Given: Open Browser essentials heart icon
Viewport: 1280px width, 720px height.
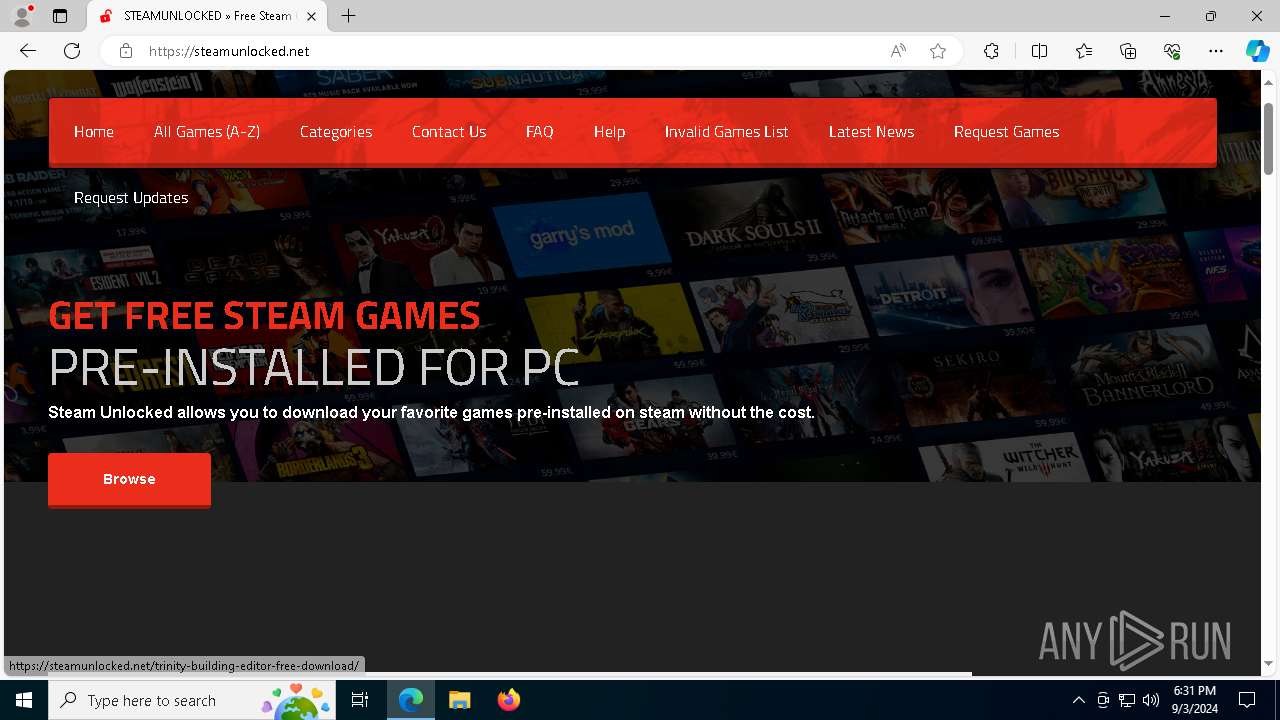Looking at the screenshot, I should [x=1172, y=51].
